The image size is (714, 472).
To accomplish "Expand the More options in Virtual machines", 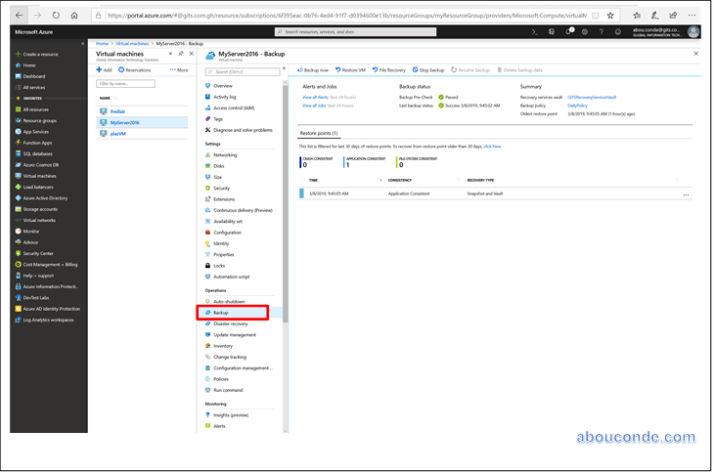I will 178,70.
